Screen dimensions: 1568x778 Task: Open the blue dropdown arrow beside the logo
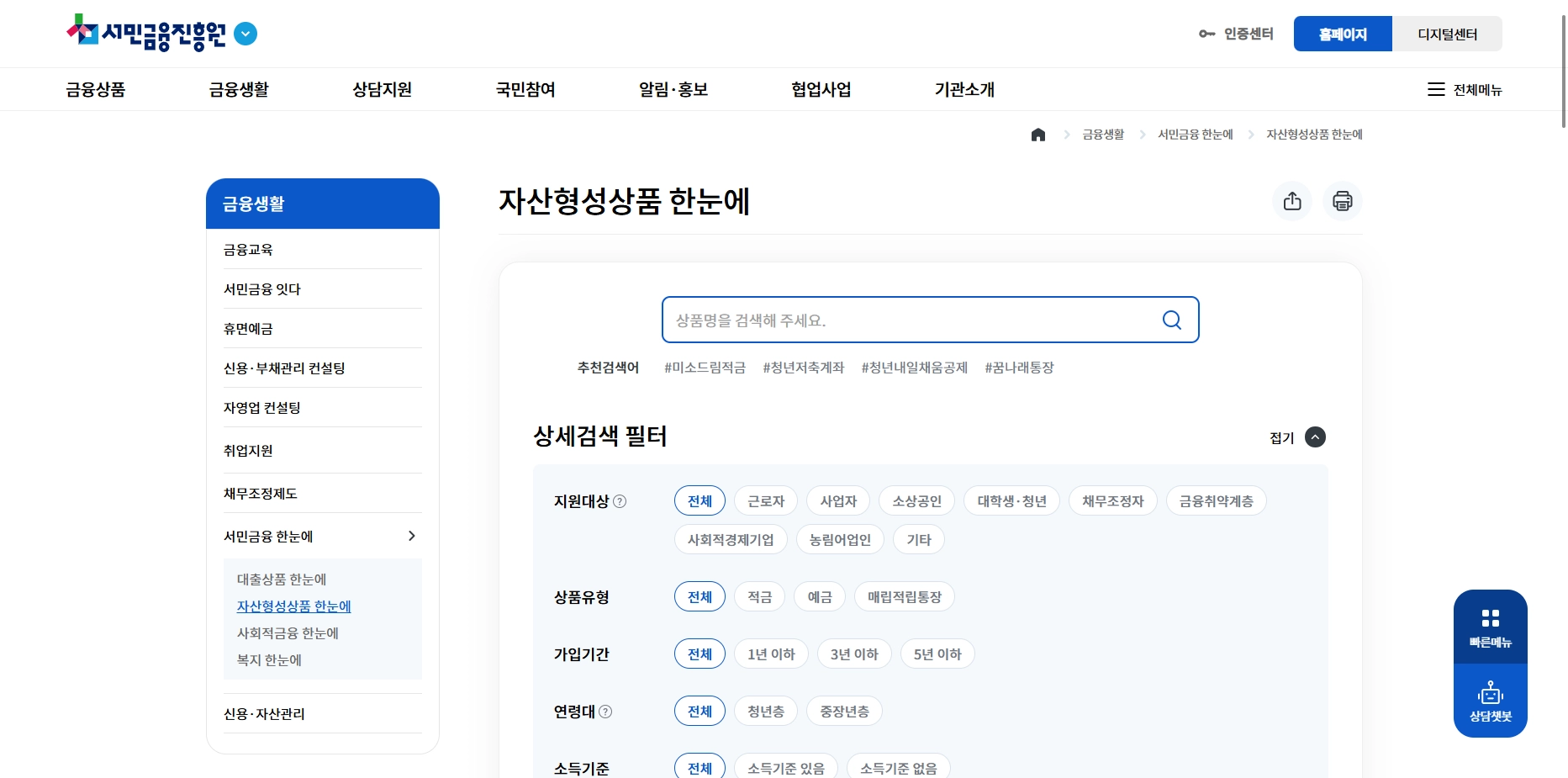tap(245, 34)
